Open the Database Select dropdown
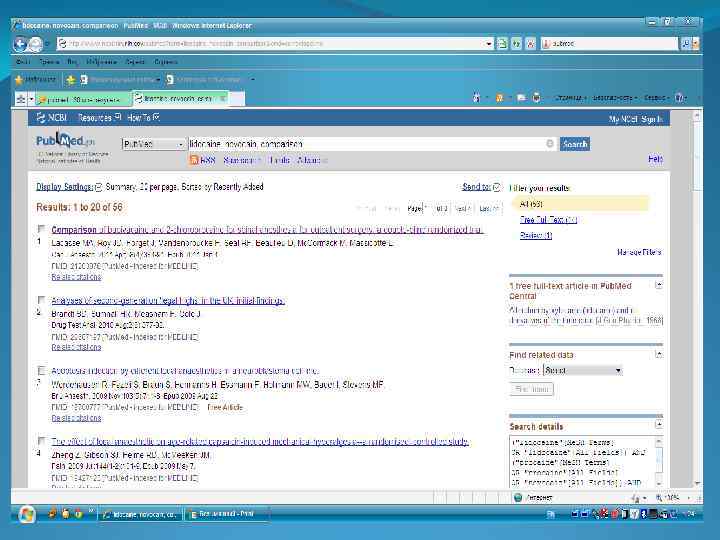Image resolution: width=720 pixels, height=540 pixels. tap(582, 370)
